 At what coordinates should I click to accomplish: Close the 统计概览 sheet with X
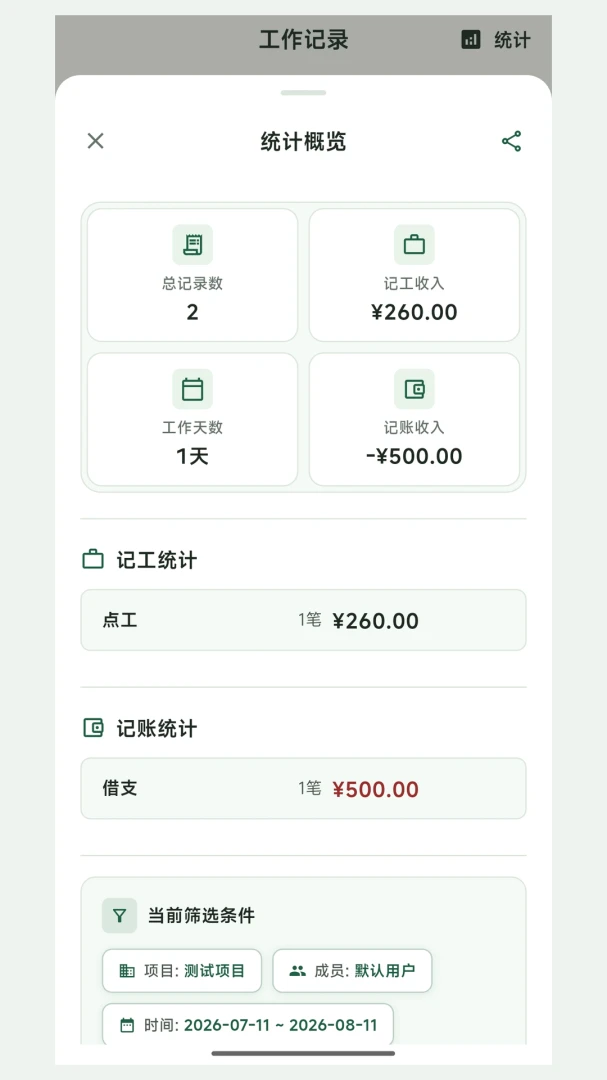tap(96, 141)
